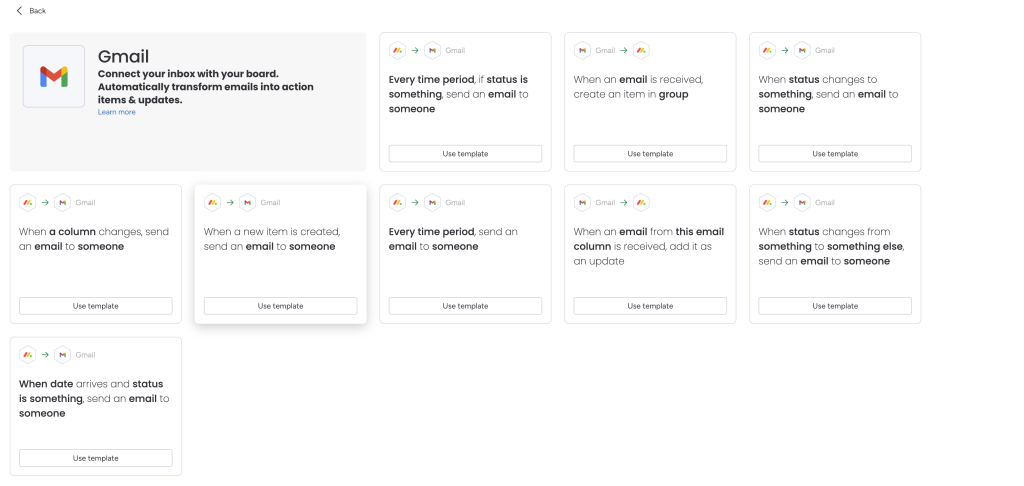
Task: Use template for status changes to something
Action: click(835, 154)
